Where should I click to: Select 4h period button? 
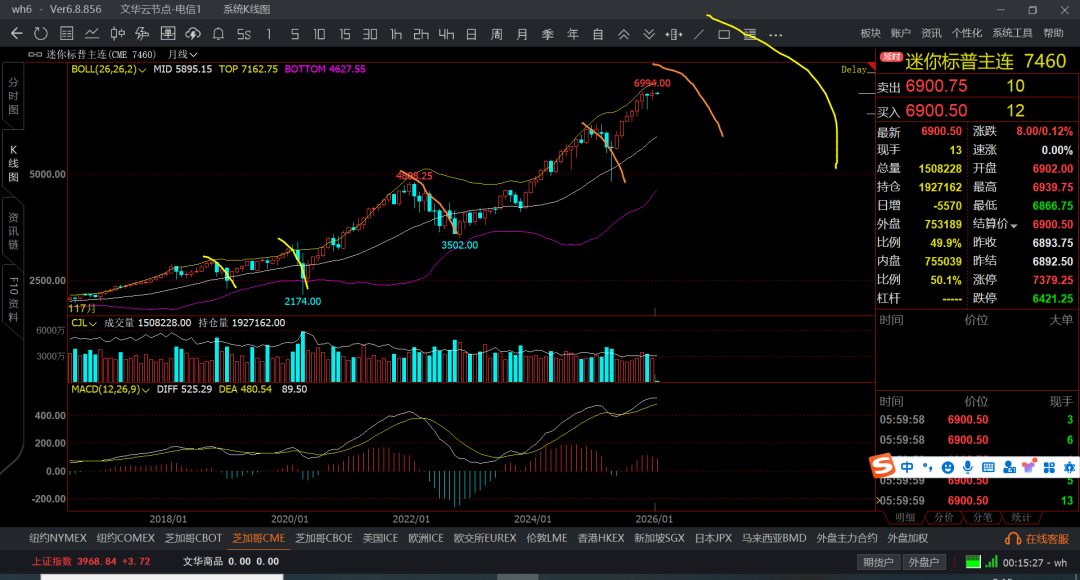[446, 34]
